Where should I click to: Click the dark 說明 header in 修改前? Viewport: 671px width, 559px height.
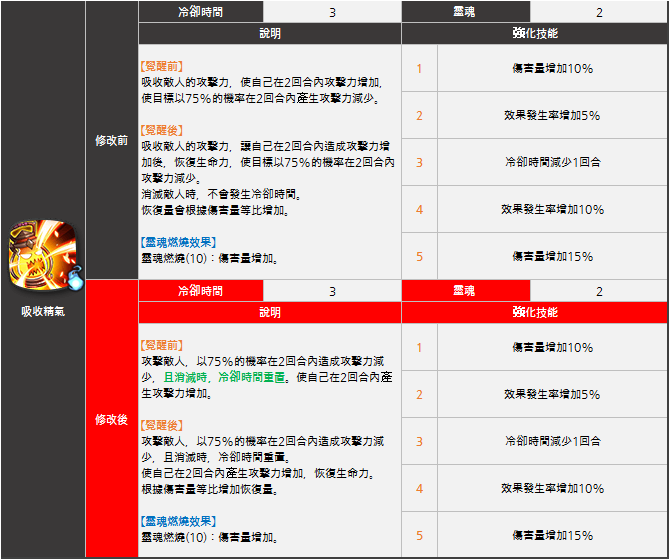coord(270,33)
